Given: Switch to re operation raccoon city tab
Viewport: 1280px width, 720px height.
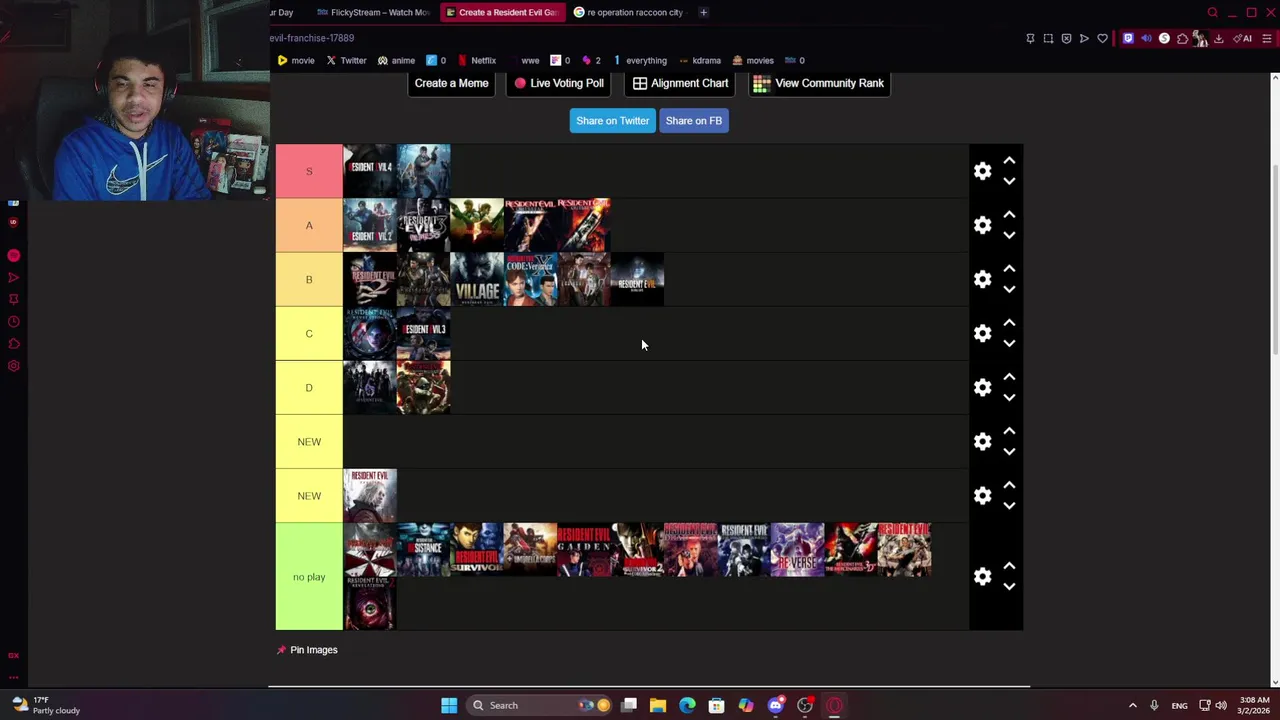Looking at the screenshot, I should click(630, 12).
